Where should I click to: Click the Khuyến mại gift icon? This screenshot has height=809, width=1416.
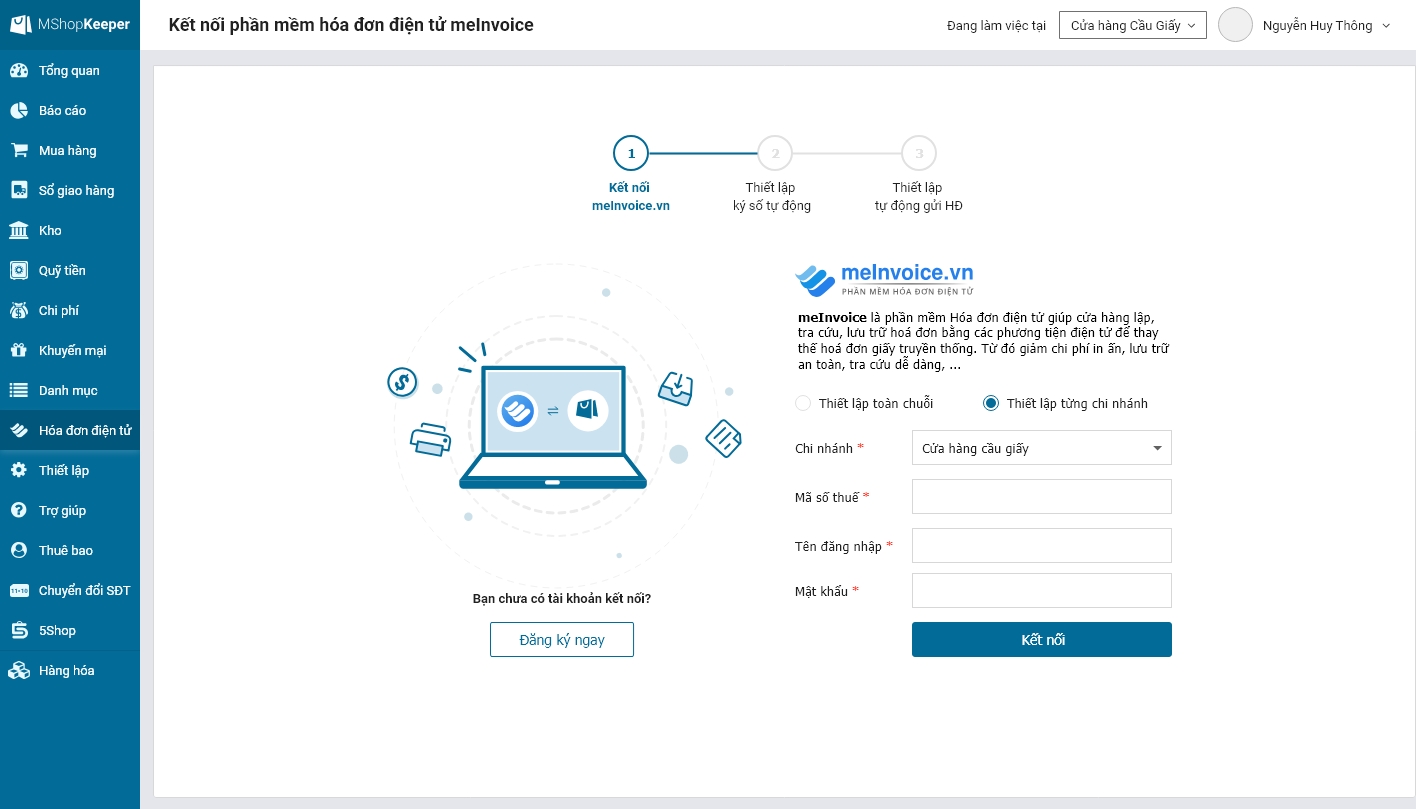click(x=19, y=351)
